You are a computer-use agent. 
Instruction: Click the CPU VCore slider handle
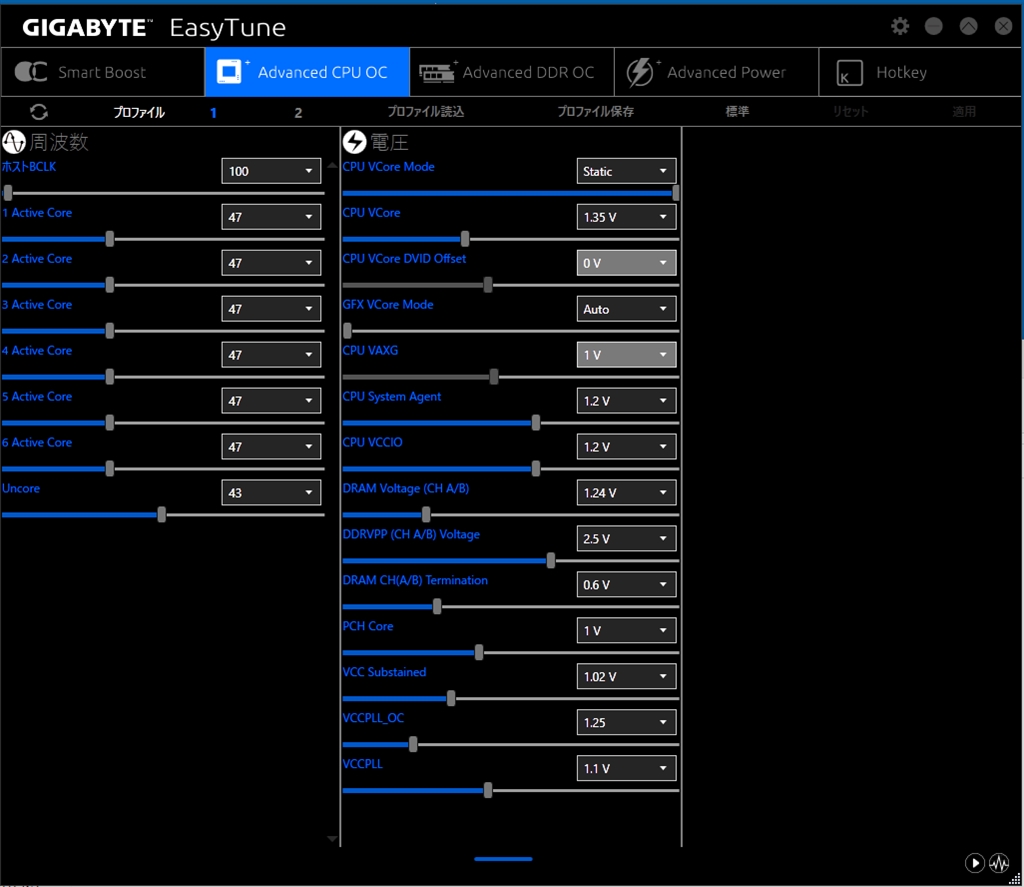pyautogui.click(x=465, y=238)
